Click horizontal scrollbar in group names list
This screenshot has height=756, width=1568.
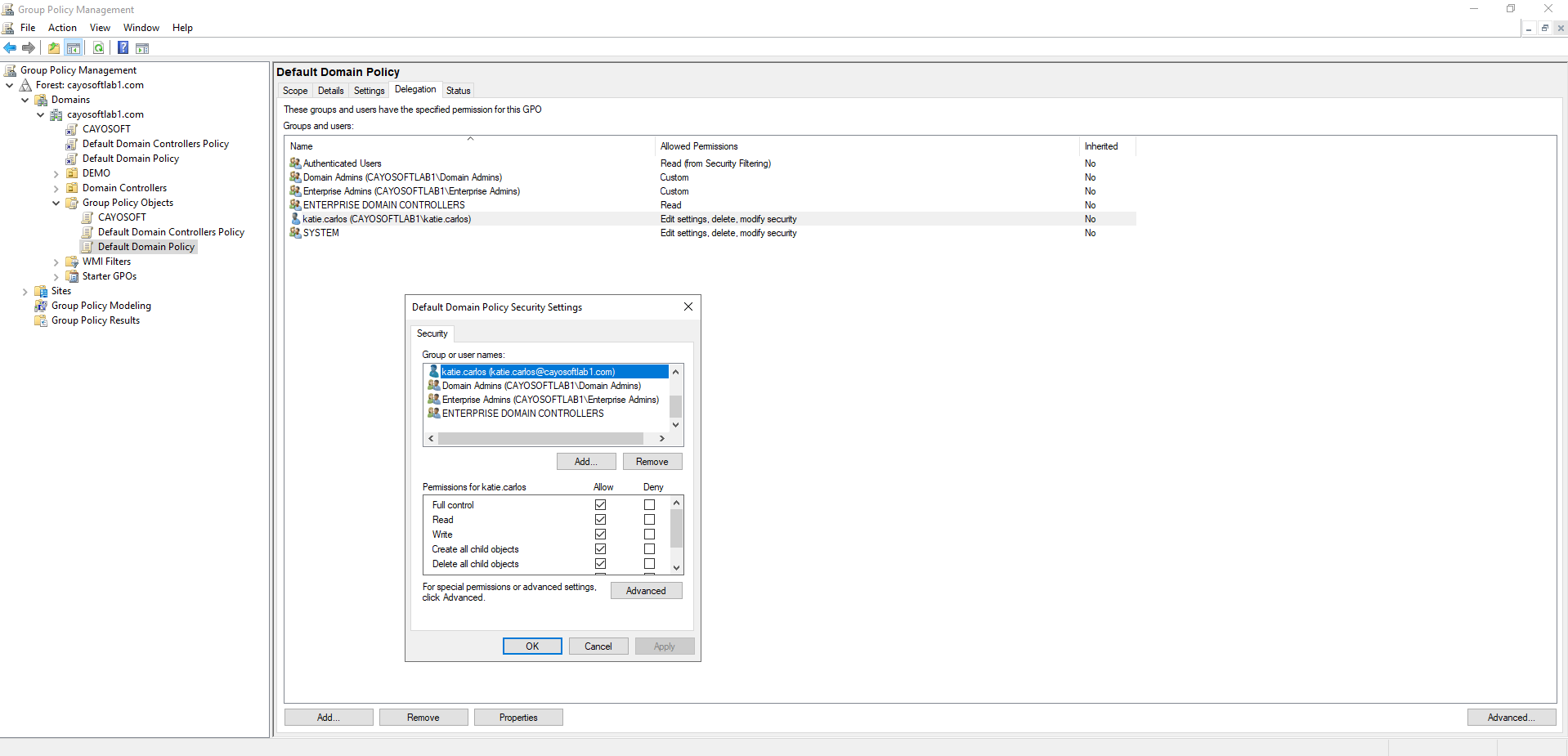pyautogui.click(x=540, y=439)
